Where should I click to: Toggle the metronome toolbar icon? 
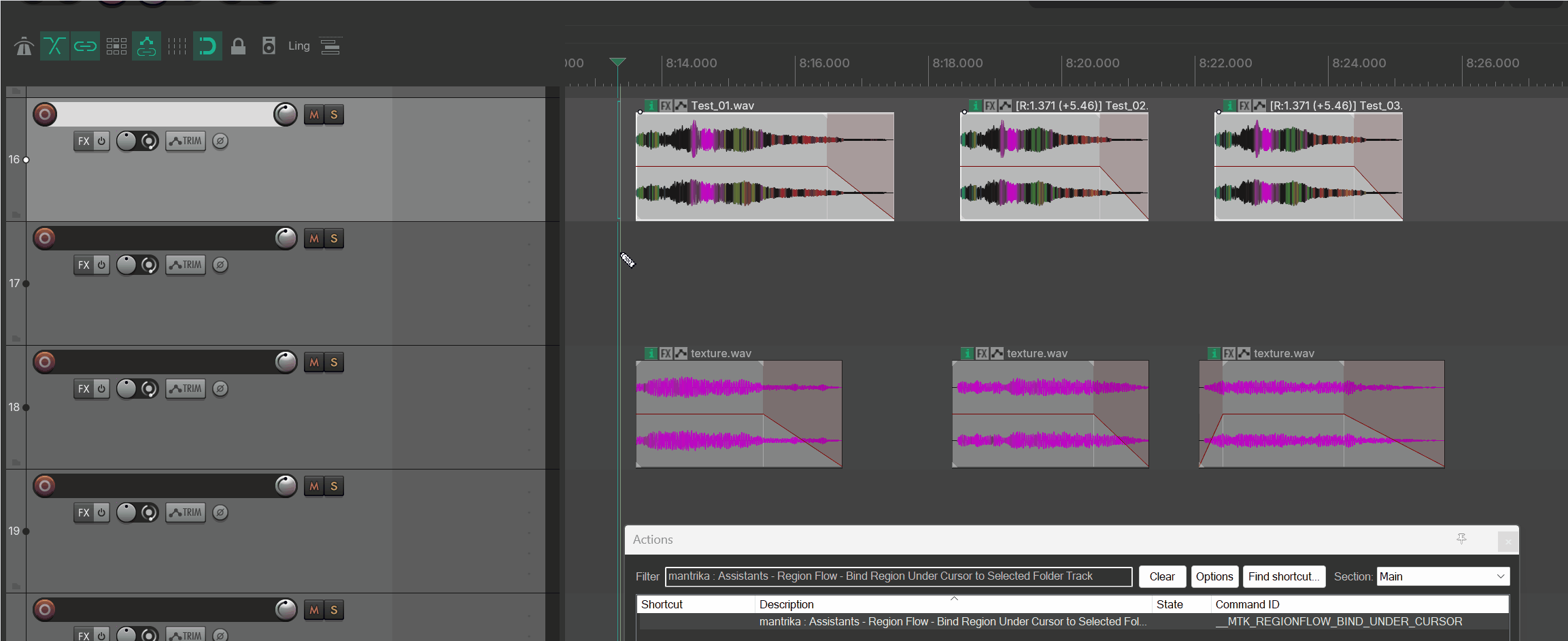point(24,46)
